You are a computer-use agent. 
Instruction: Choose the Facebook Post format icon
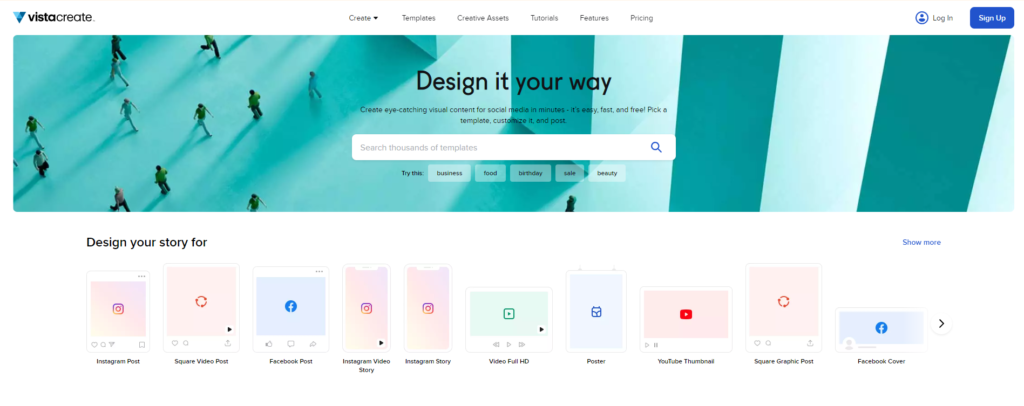tap(290, 306)
